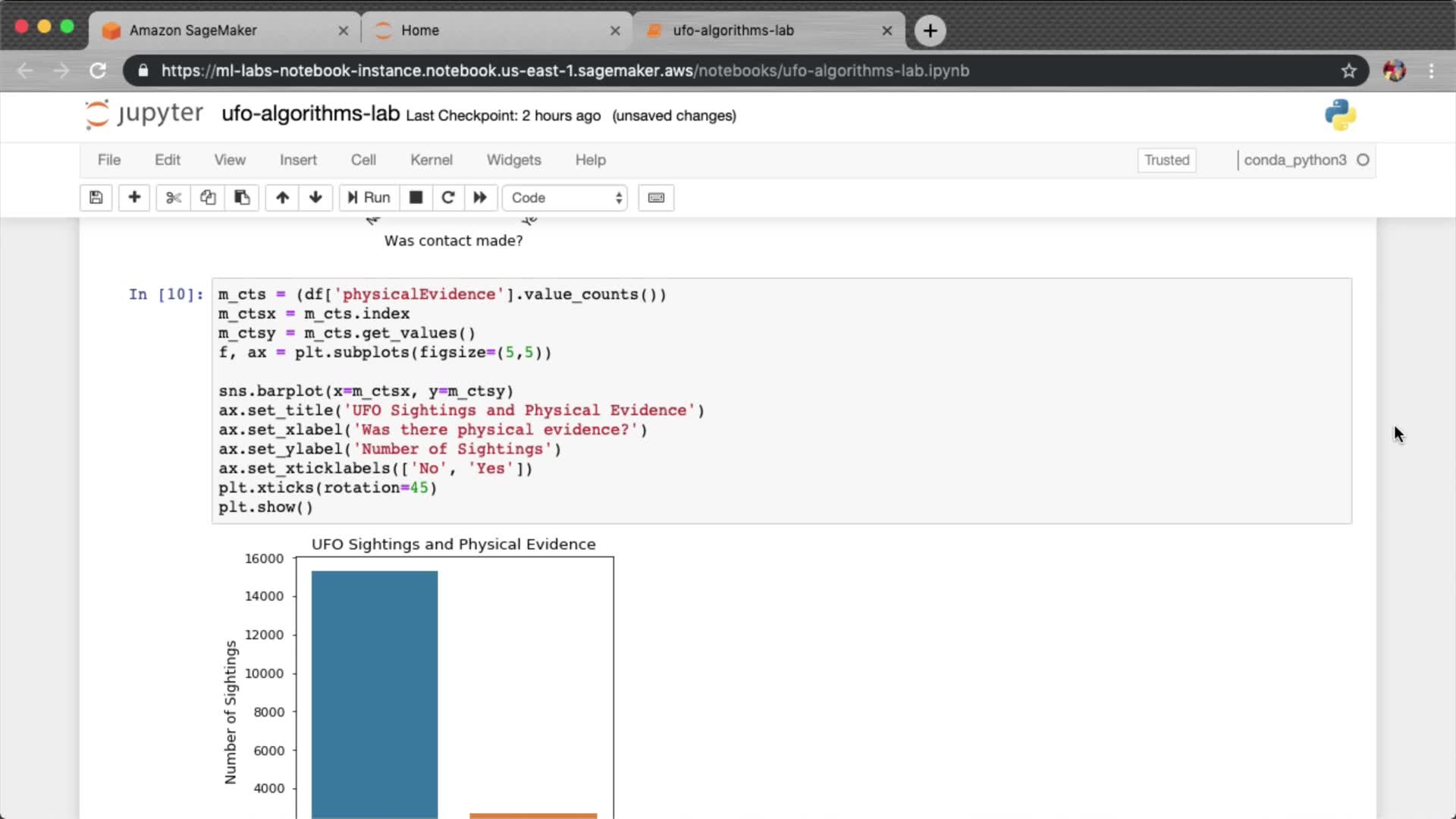Bookmark page with star icon
Image resolution: width=1456 pixels, height=819 pixels.
click(x=1348, y=71)
